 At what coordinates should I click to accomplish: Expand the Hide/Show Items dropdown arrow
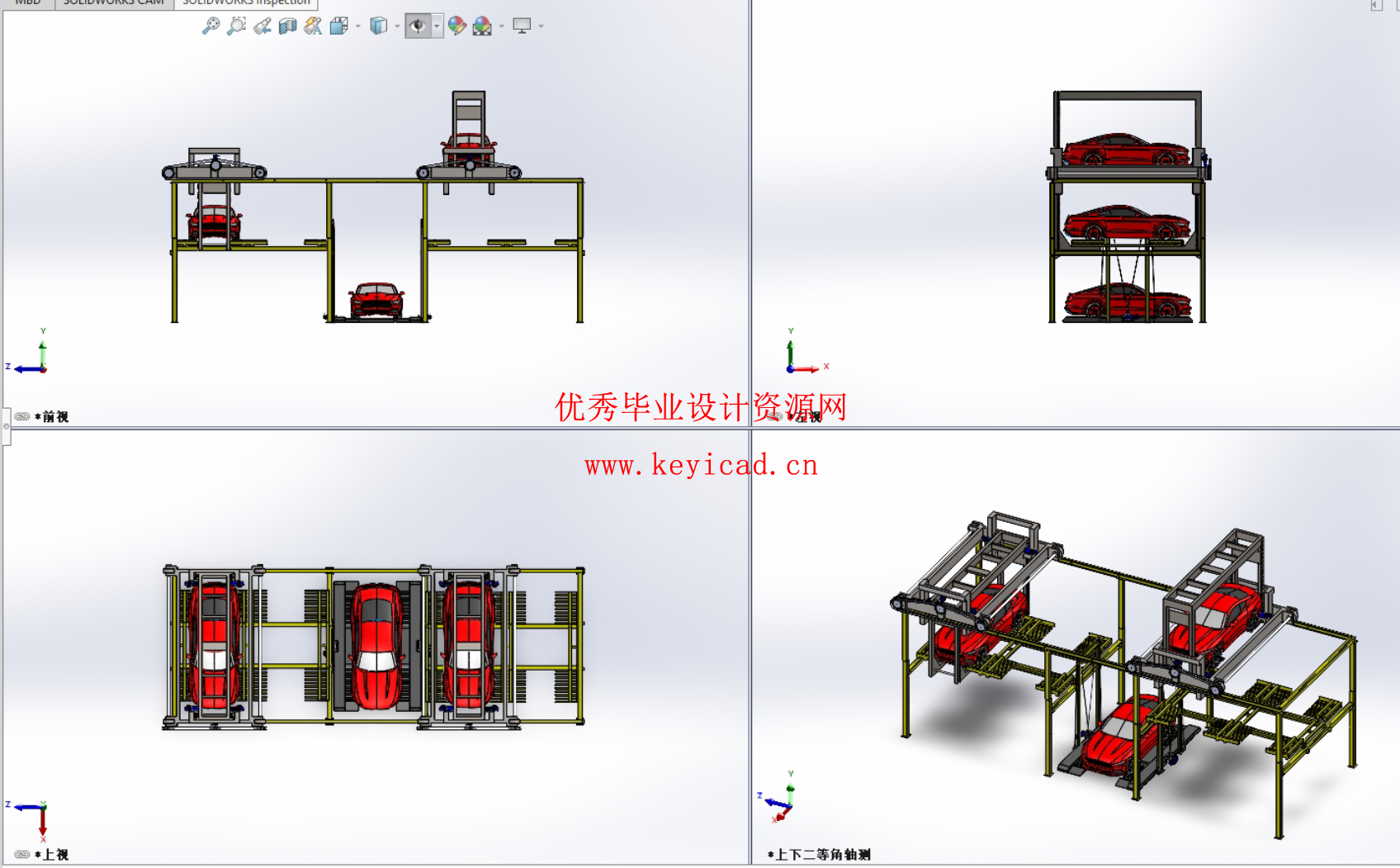point(437,26)
